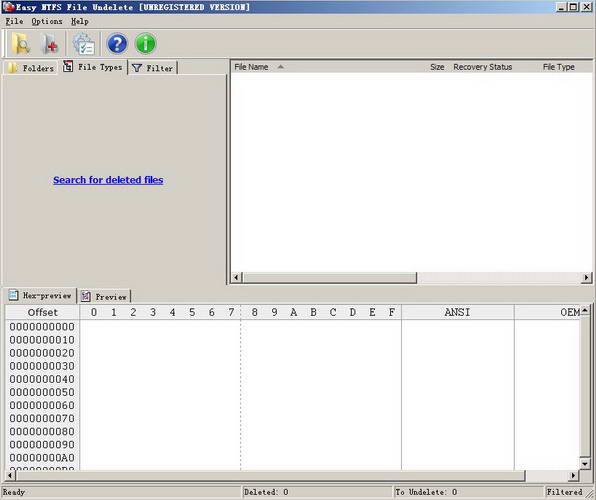Click the Deleted: 0 status entry

266,492
